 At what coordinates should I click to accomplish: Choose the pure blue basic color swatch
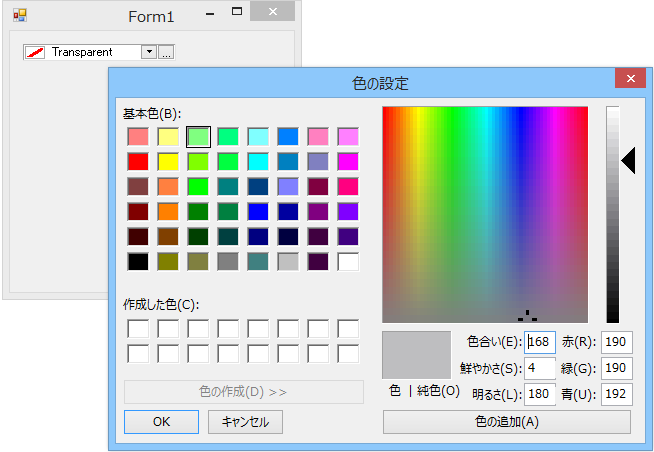coord(258,211)
